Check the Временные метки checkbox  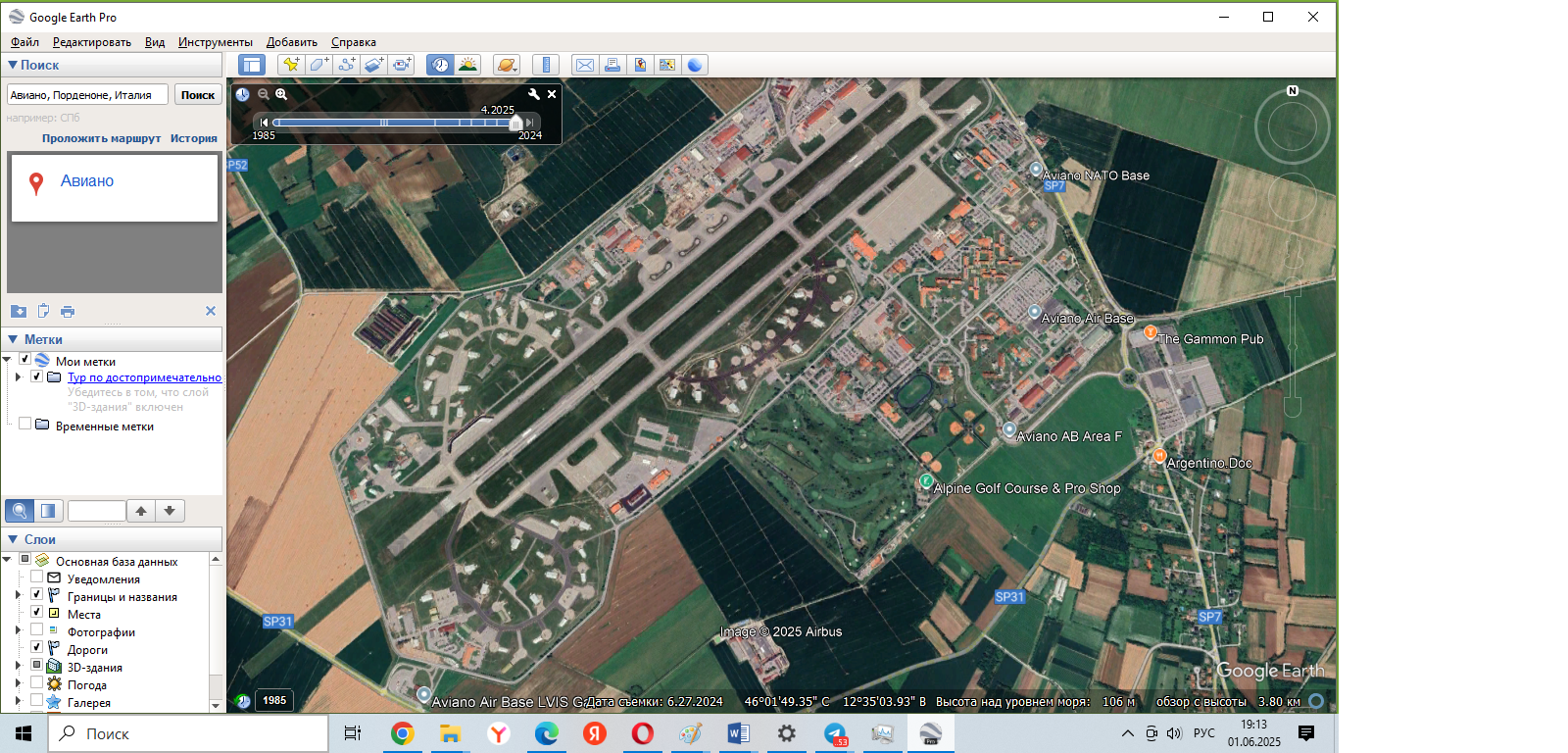tap(24, 425)
